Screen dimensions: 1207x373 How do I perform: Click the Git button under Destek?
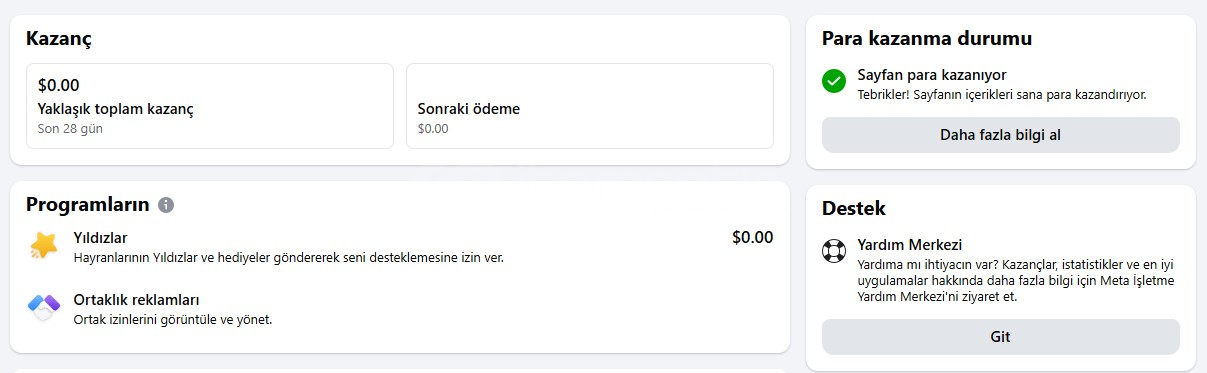pyautogui.click(x=1000, y=337)
